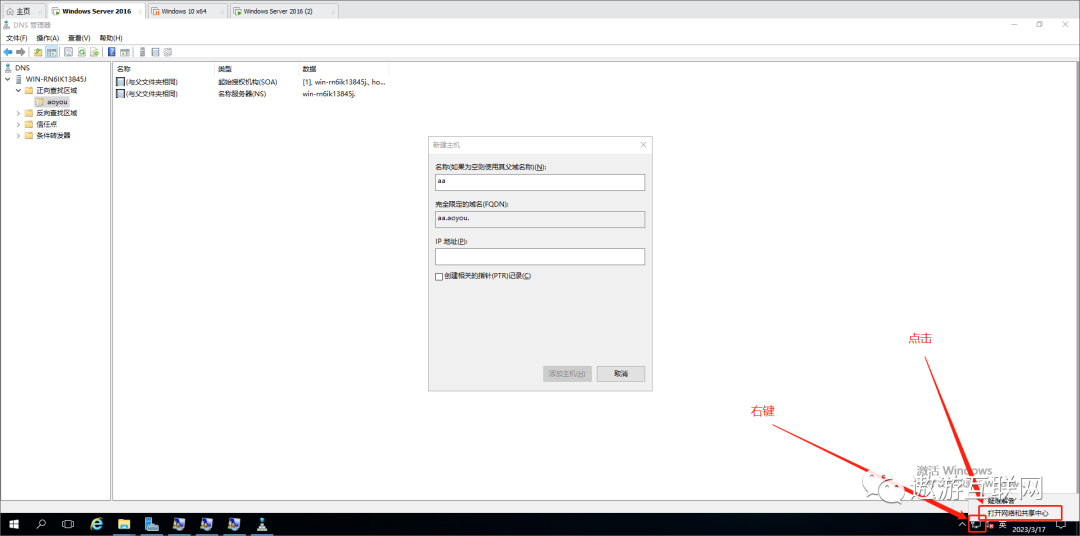The width and height of the screenshot is (1080, 536).
Task: Click the blue Back arrow in DNS toolbar
Action: pyautogui.click(x=8, y=52)
